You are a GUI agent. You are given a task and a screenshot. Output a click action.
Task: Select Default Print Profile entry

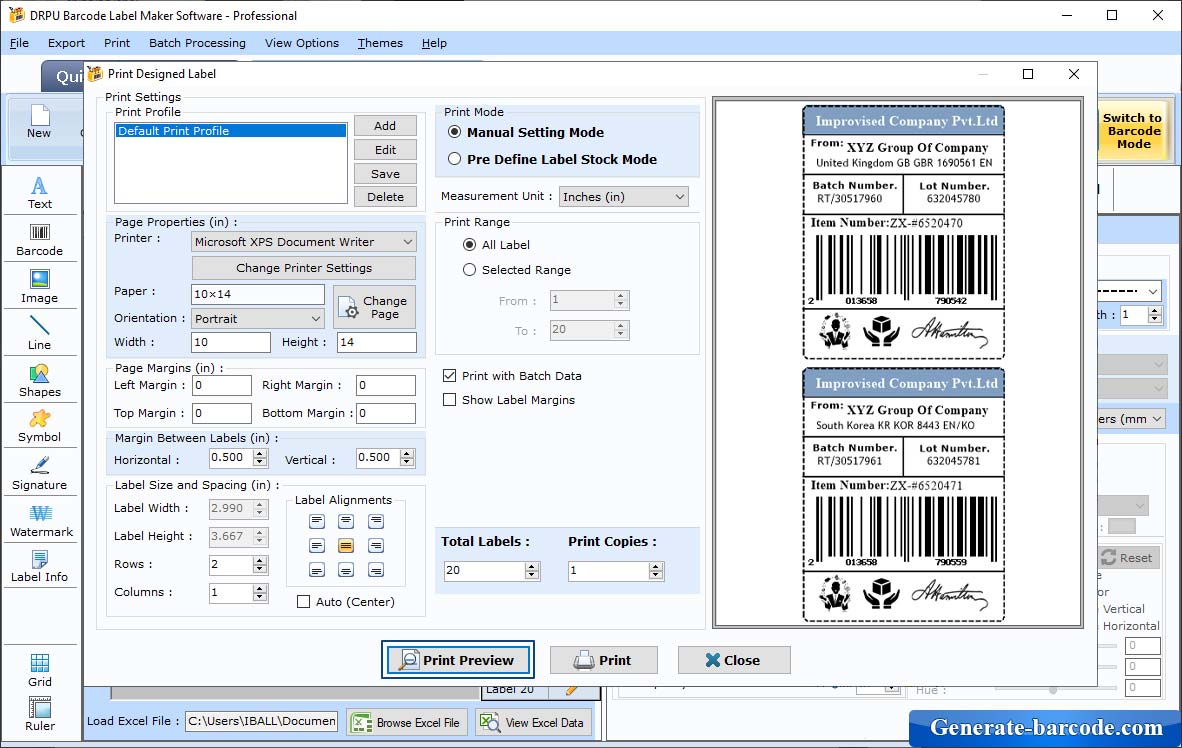231,130
